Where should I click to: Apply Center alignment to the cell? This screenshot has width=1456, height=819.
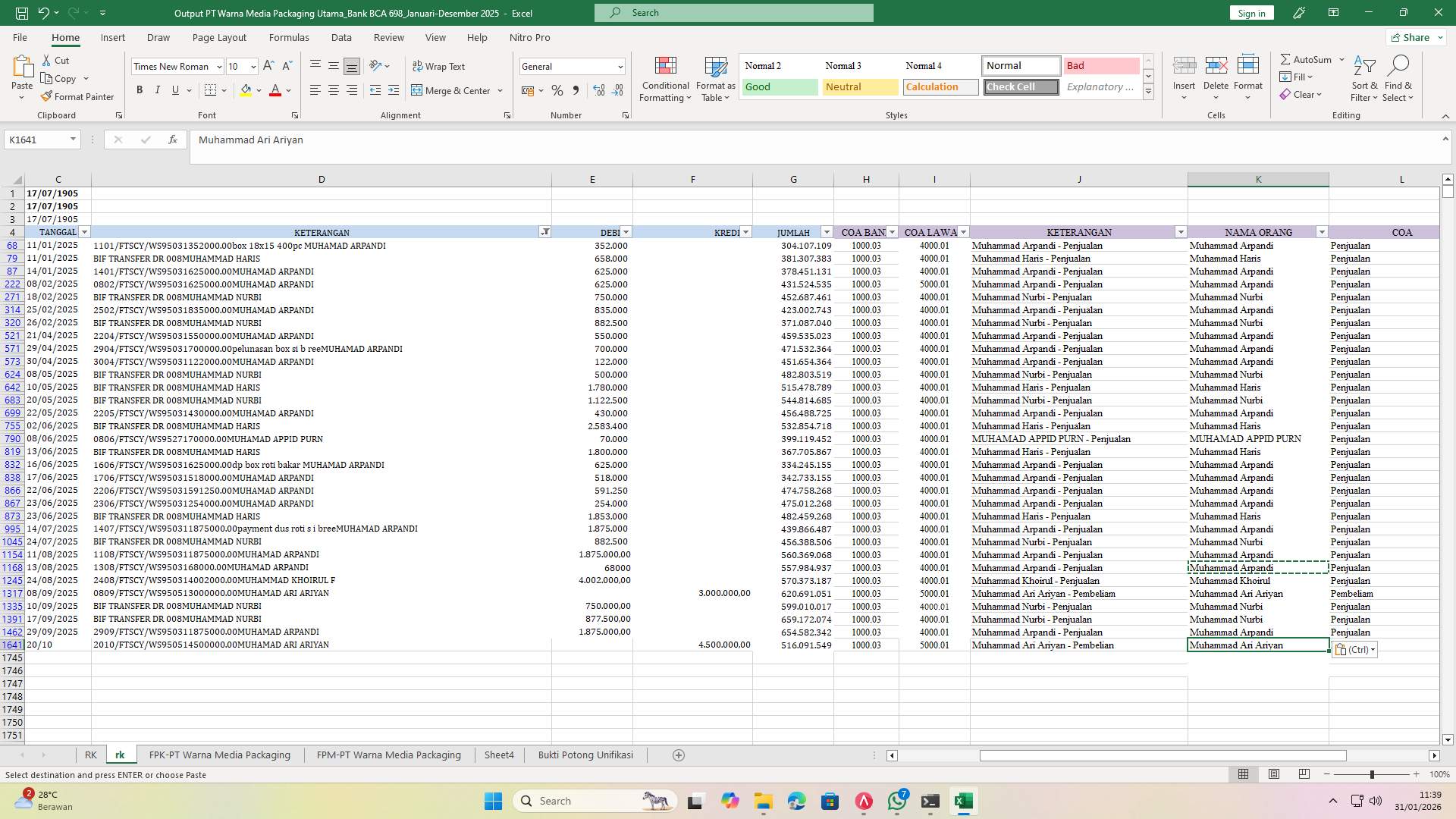click(334, 89)
